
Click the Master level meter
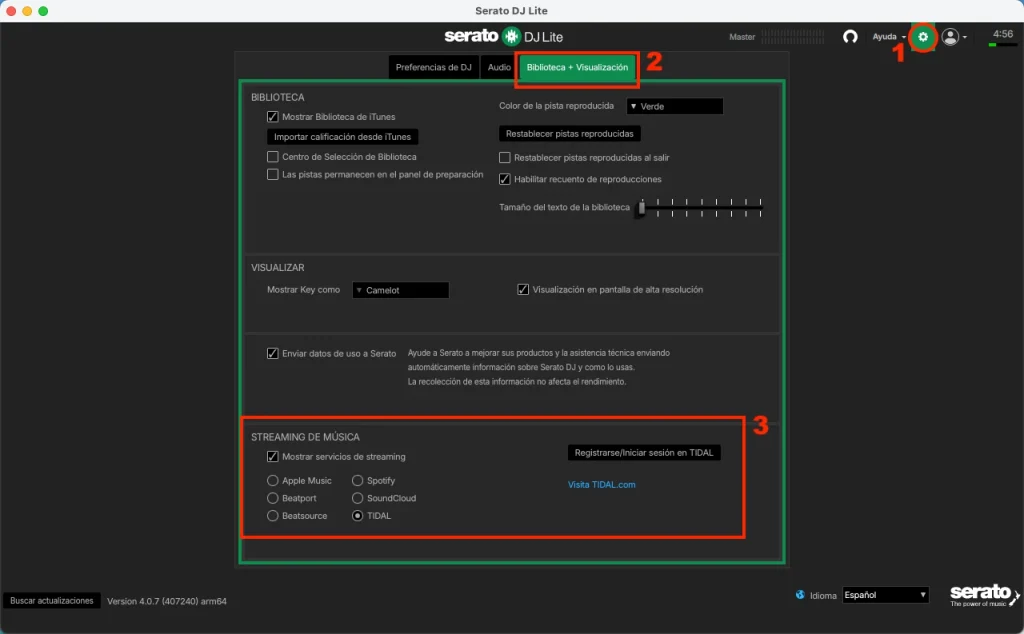coord(793,37)
